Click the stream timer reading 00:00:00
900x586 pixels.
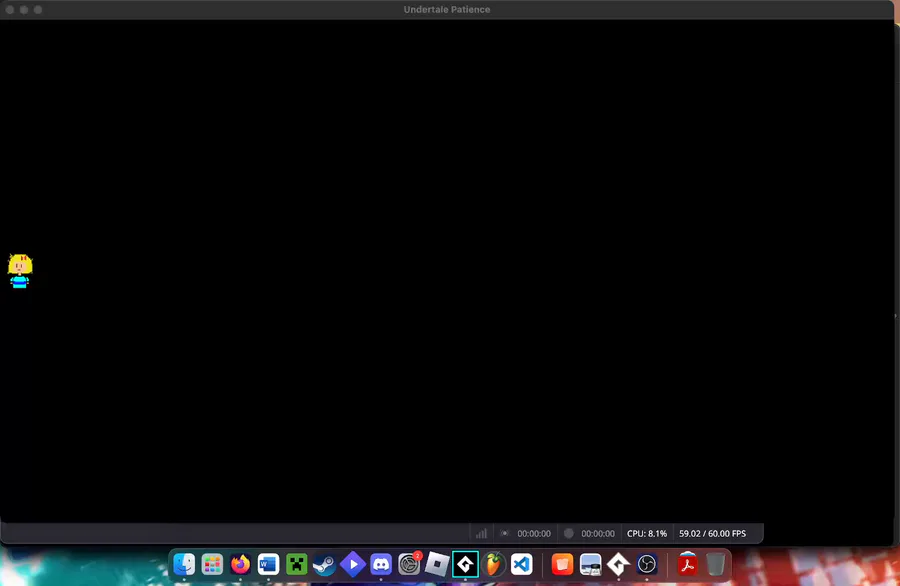click(x=534, y=534)
